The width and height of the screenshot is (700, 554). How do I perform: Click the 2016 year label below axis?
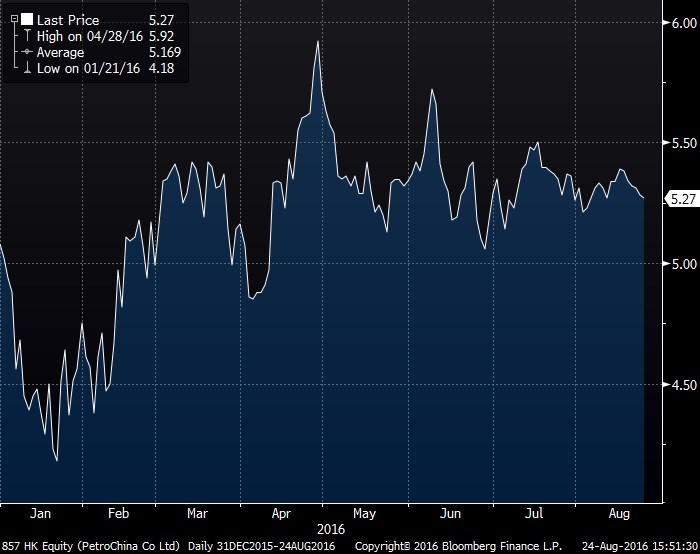pyautogui.click(x=330, y=527)
